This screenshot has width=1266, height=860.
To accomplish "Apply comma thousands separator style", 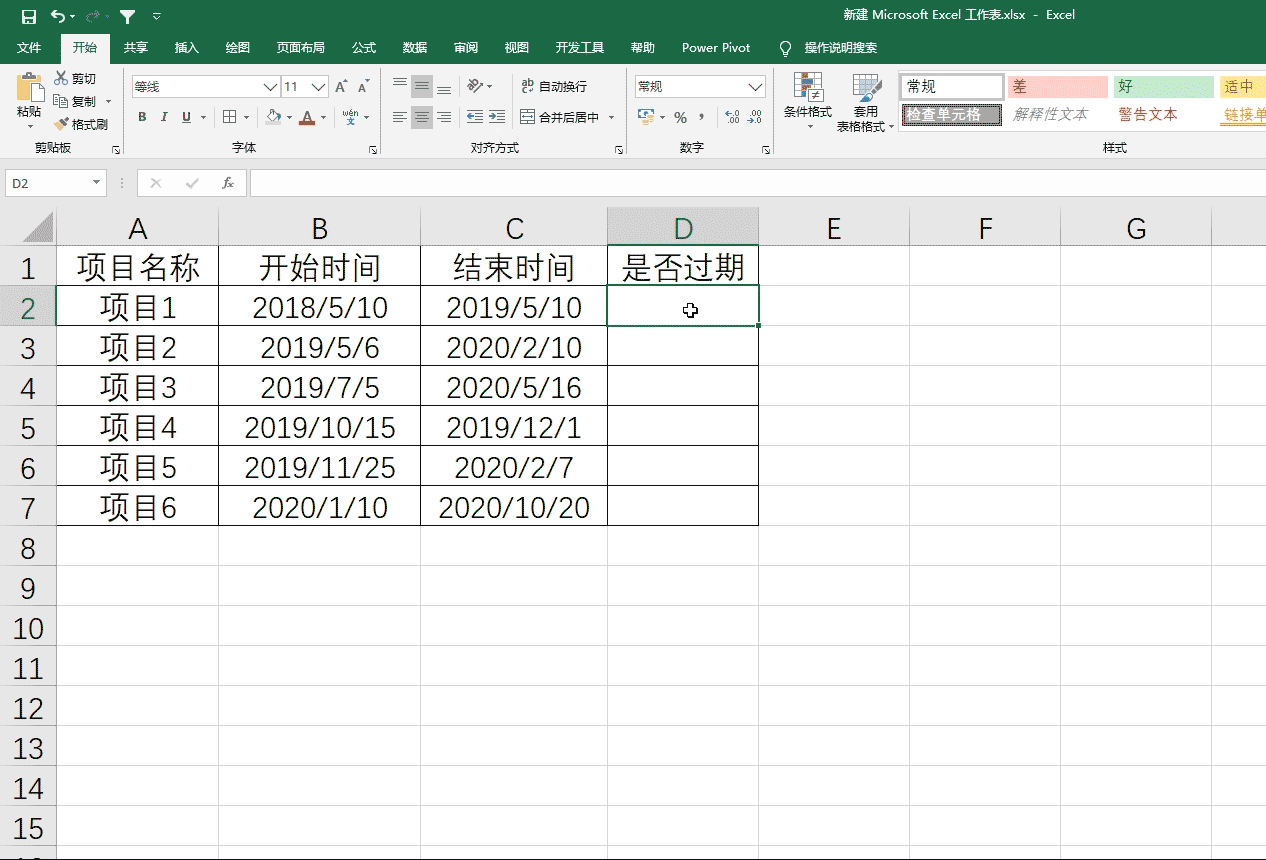I will [x=701, y=118].
